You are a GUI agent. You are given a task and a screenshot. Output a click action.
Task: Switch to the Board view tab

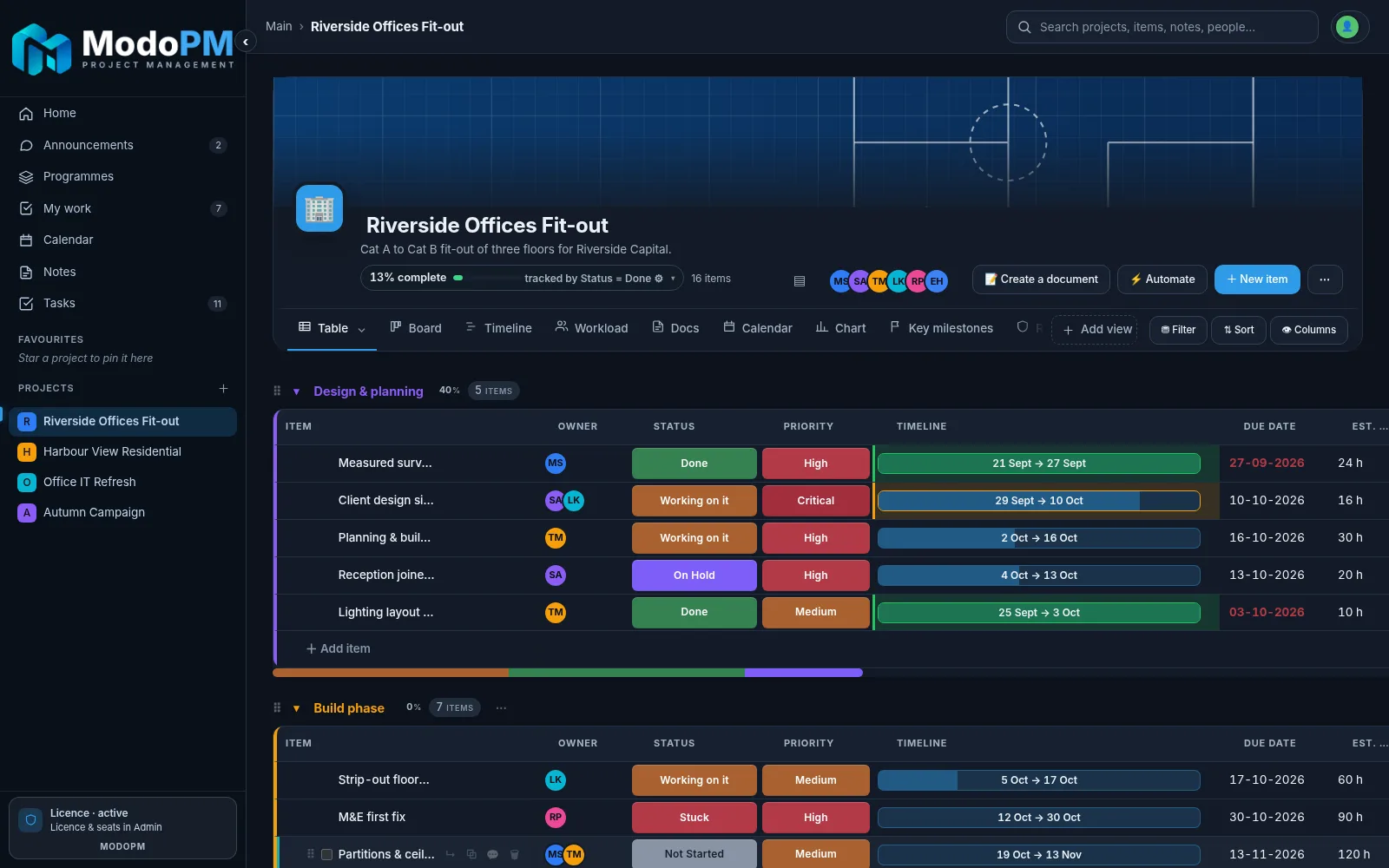[x=415, y=328]
